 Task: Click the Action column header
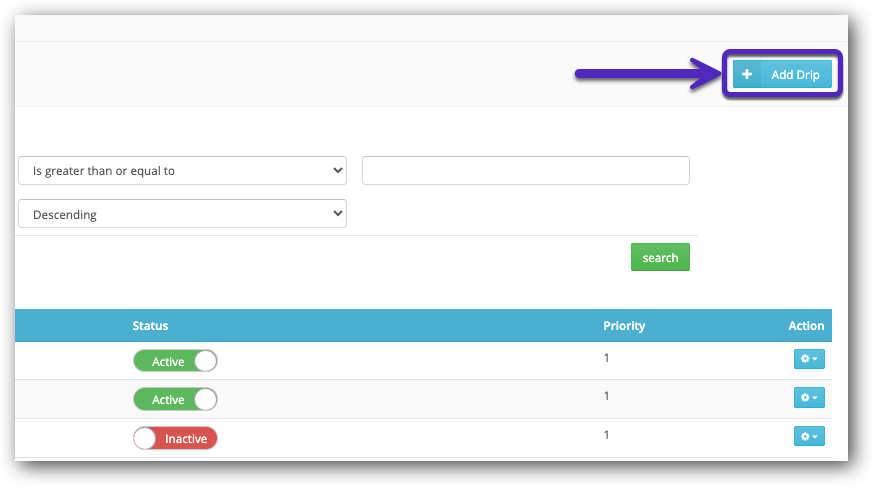coord(806,326)
